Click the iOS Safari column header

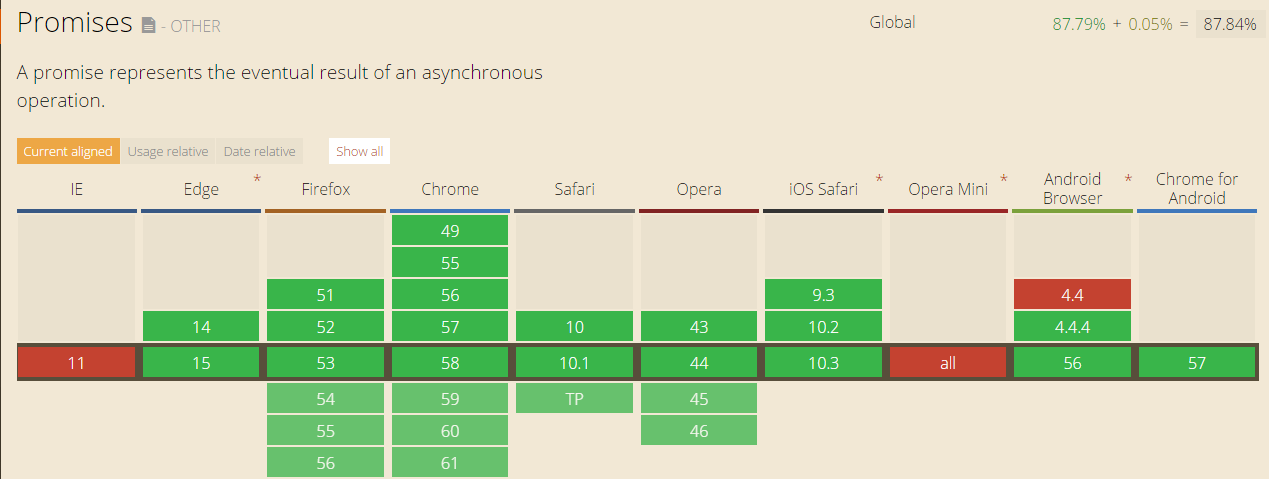point(823,189)
